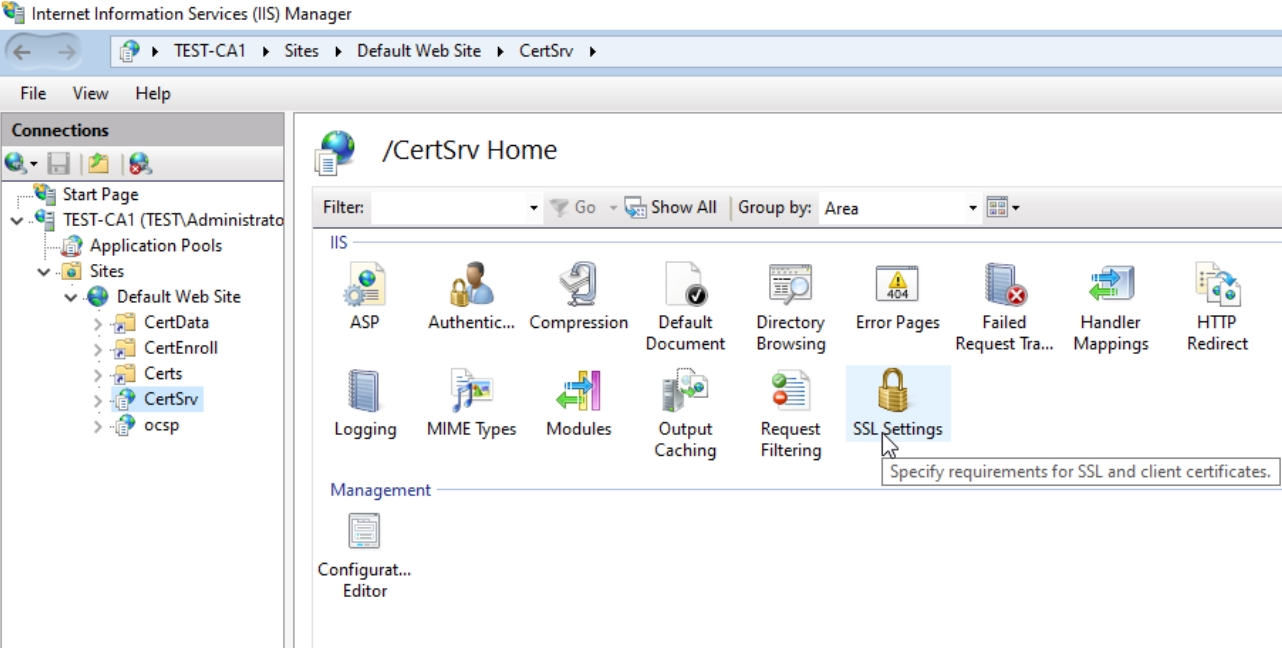Select the CertData virtual directory
Image resolution: width=1282 pixels, height=648 pixels.
[x=176, y=322]
